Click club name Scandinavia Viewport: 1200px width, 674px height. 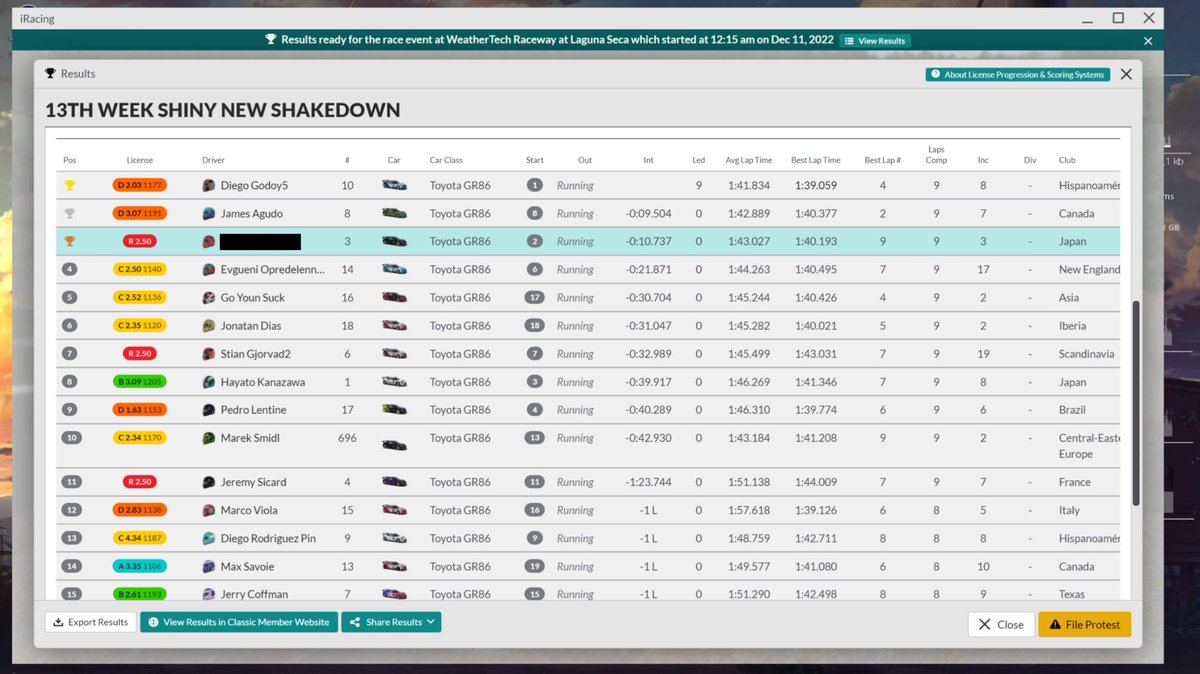1089,353
